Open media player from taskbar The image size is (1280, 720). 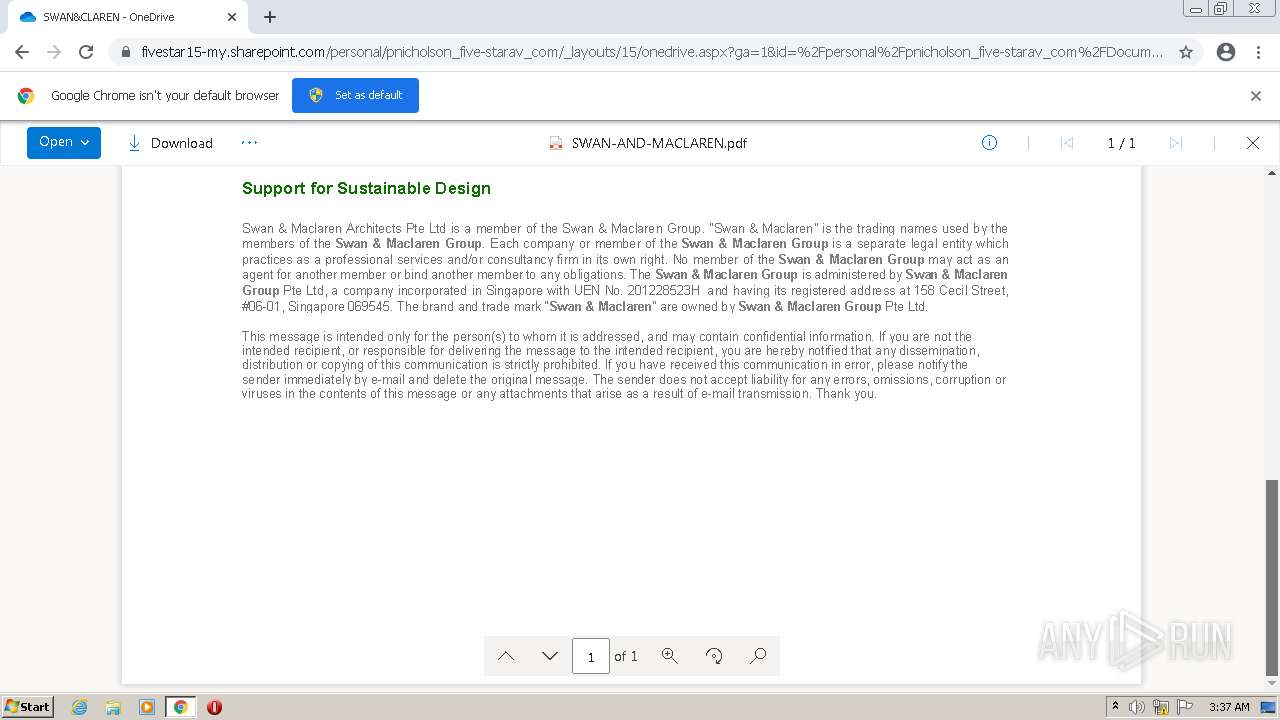[x=147, y=707]
